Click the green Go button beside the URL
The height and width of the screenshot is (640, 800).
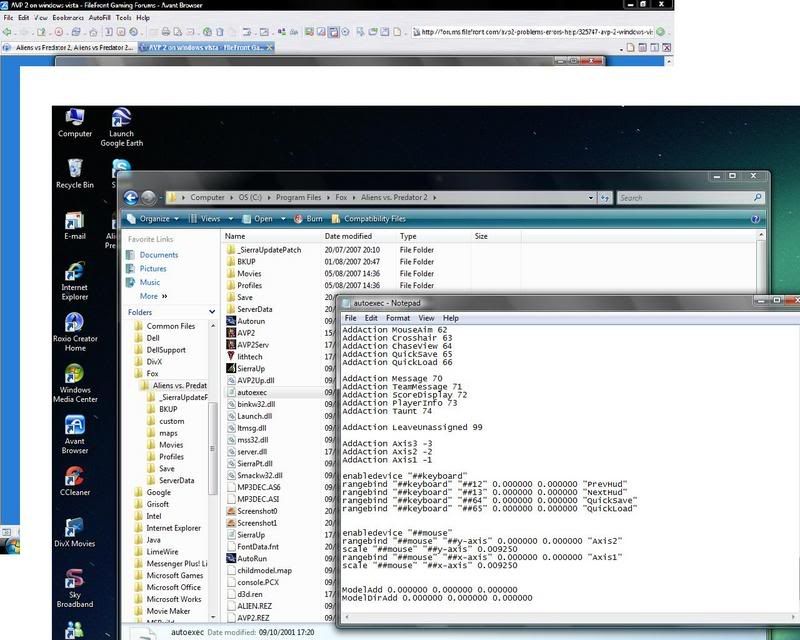pyautogui.click(x=660, y=32)
